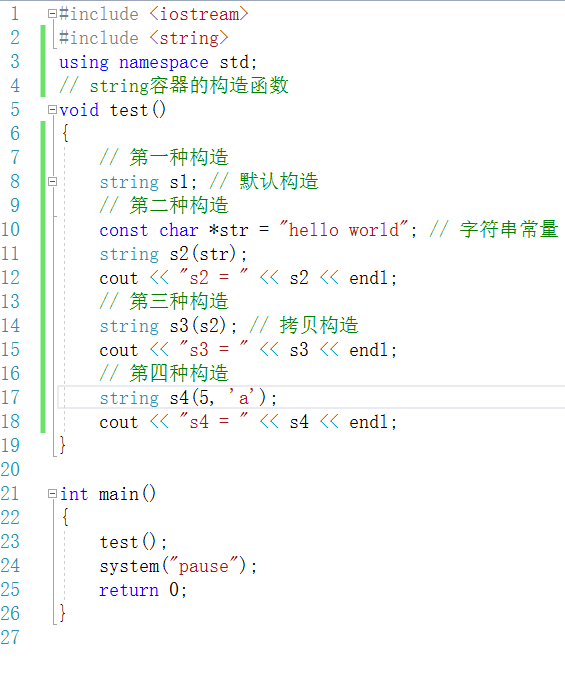Click the system("pause") statement
565x679 pixels.
point(178,566)
